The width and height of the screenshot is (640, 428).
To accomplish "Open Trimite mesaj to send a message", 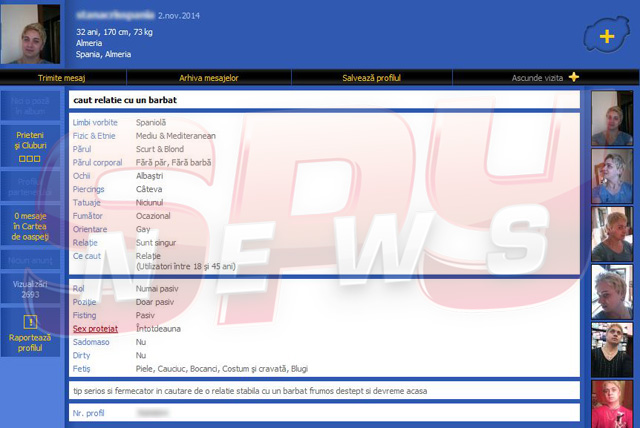I will 62,77.
